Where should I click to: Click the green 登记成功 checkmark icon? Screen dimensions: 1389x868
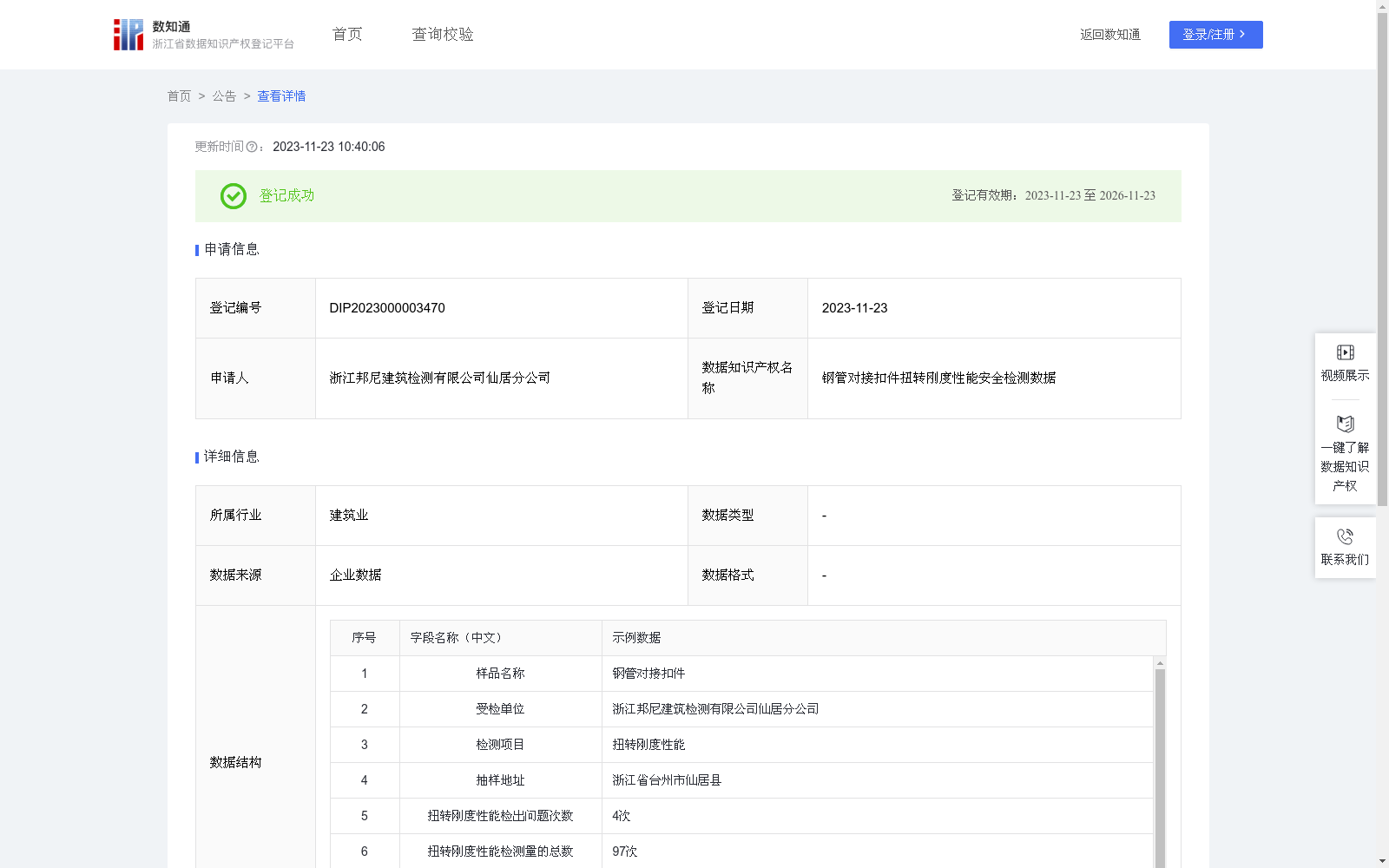233,196
